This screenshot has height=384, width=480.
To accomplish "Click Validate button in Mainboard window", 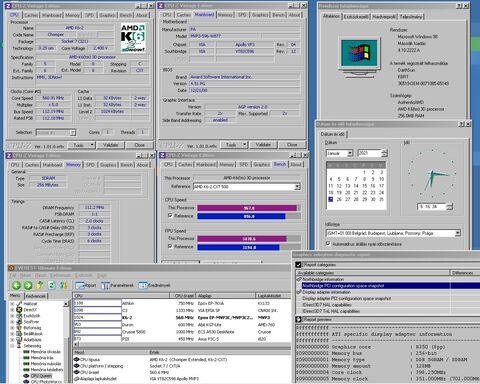I will click(263, 145).
